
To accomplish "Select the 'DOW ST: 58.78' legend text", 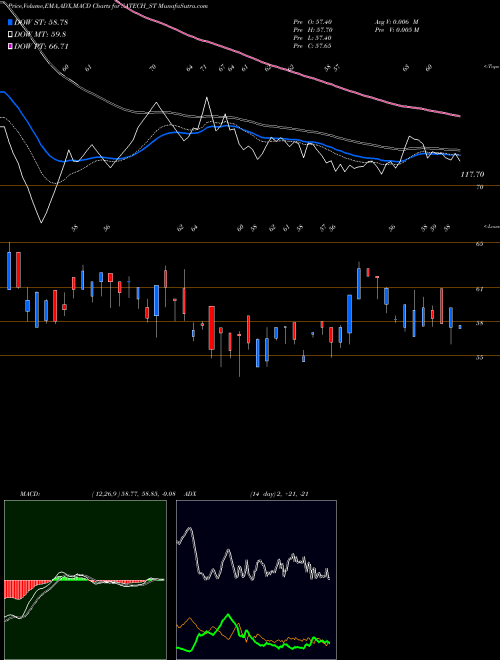I will pyautogui.click(x=41, y=22).
